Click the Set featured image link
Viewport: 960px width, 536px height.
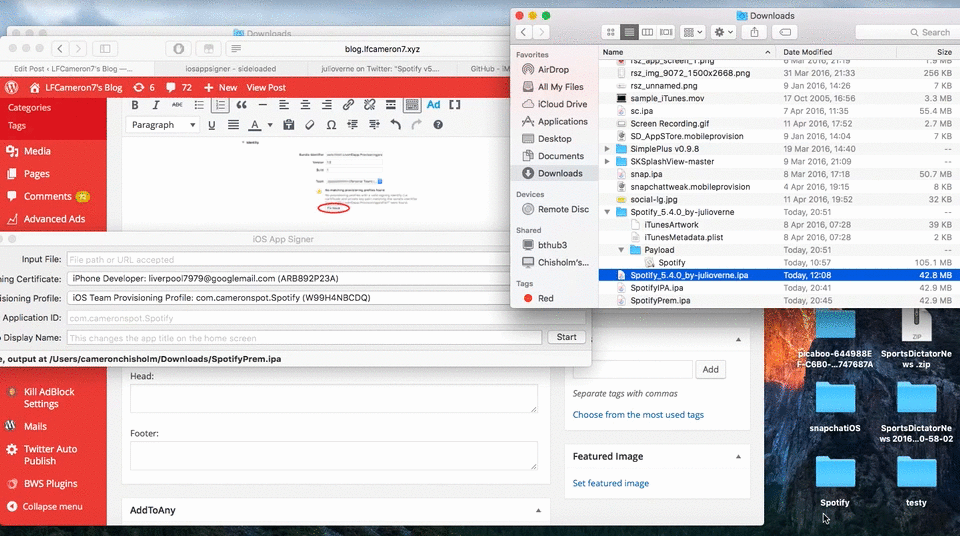[x=610, y=483]
